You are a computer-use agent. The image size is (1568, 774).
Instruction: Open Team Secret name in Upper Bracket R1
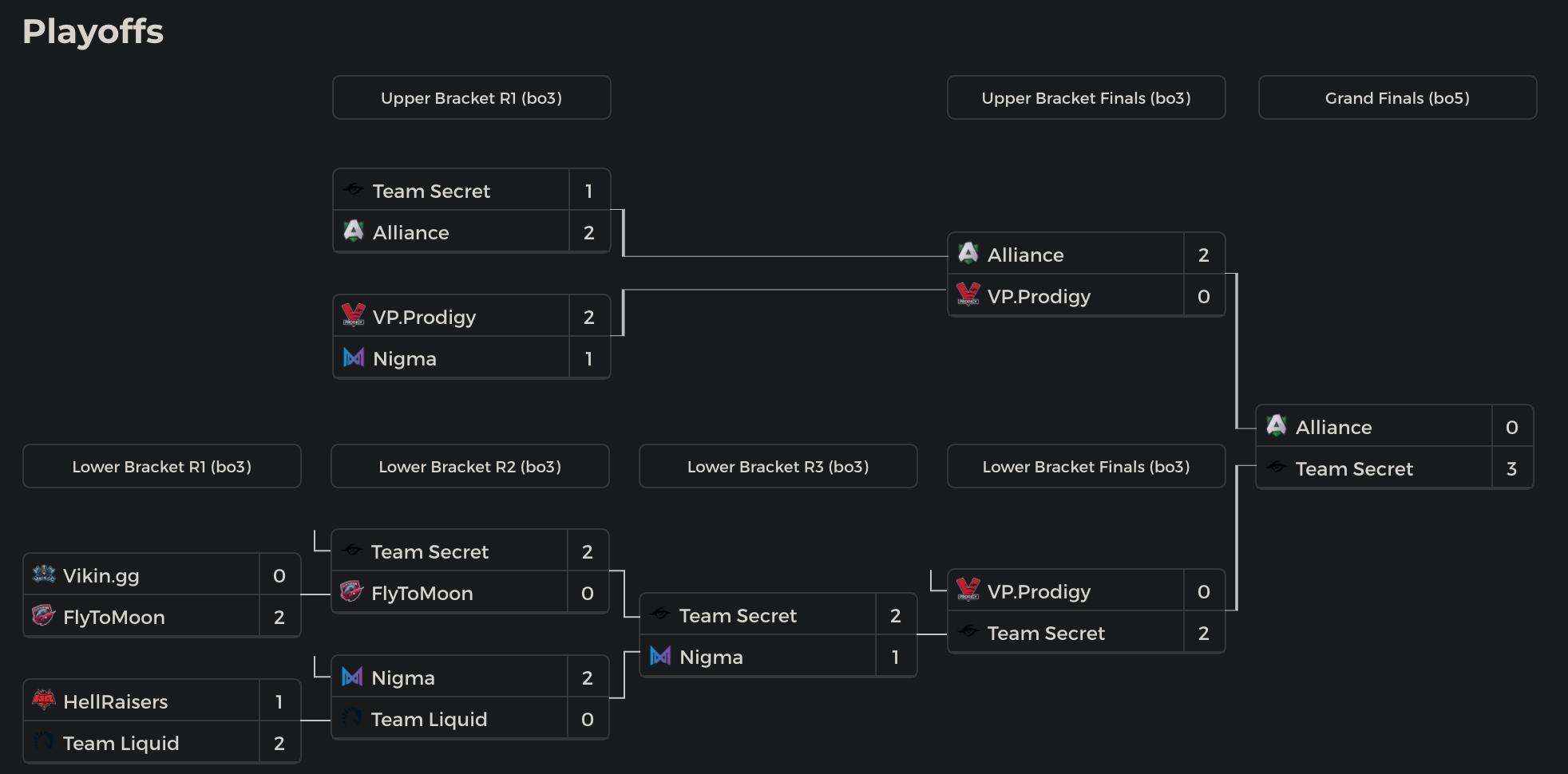click(431, 192)
